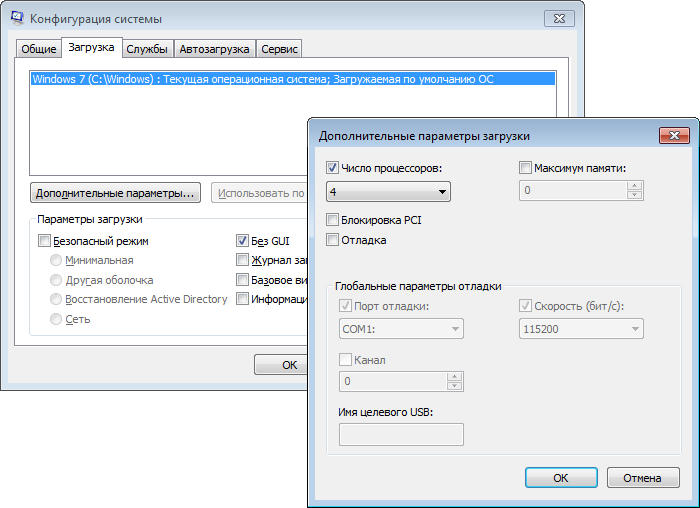The height and width of the screenshot is (508, 700).
Task: Confirm with OK in boot parameters dialog
Action: tap(561, 478)
